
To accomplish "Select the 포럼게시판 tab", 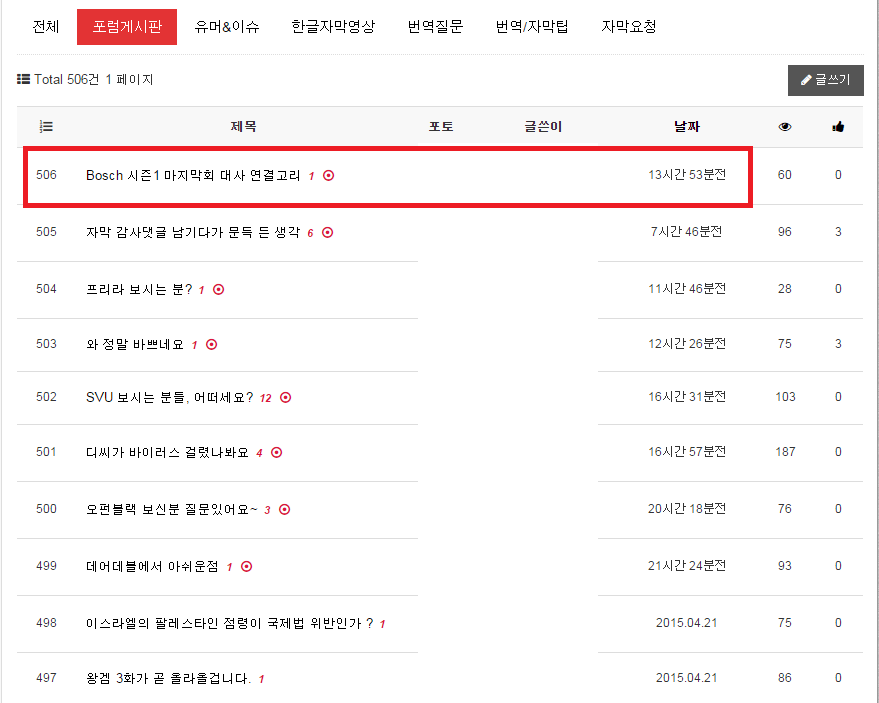I will pos(127,26).
